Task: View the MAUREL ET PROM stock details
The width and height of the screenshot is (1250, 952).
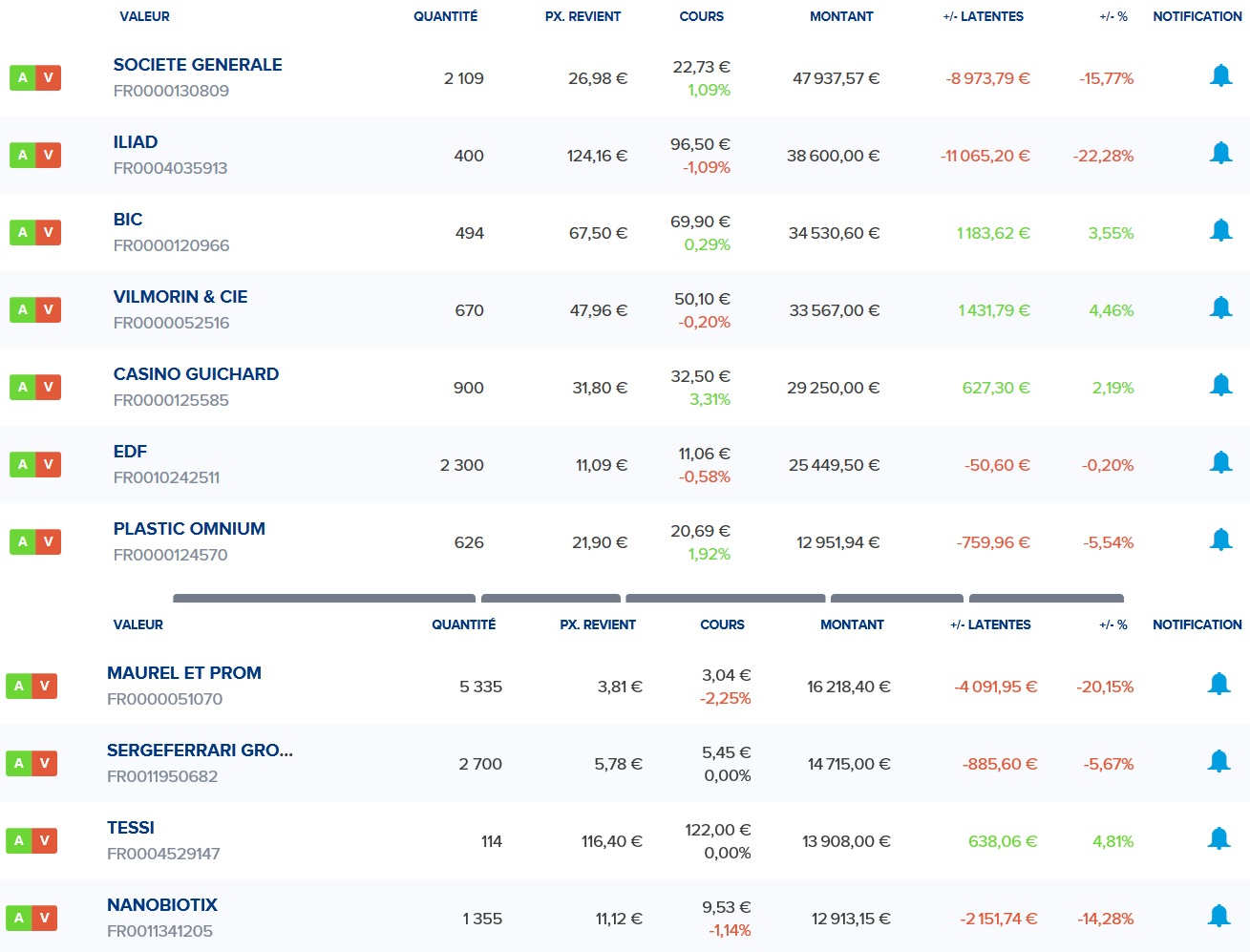Action: point(184,673)
